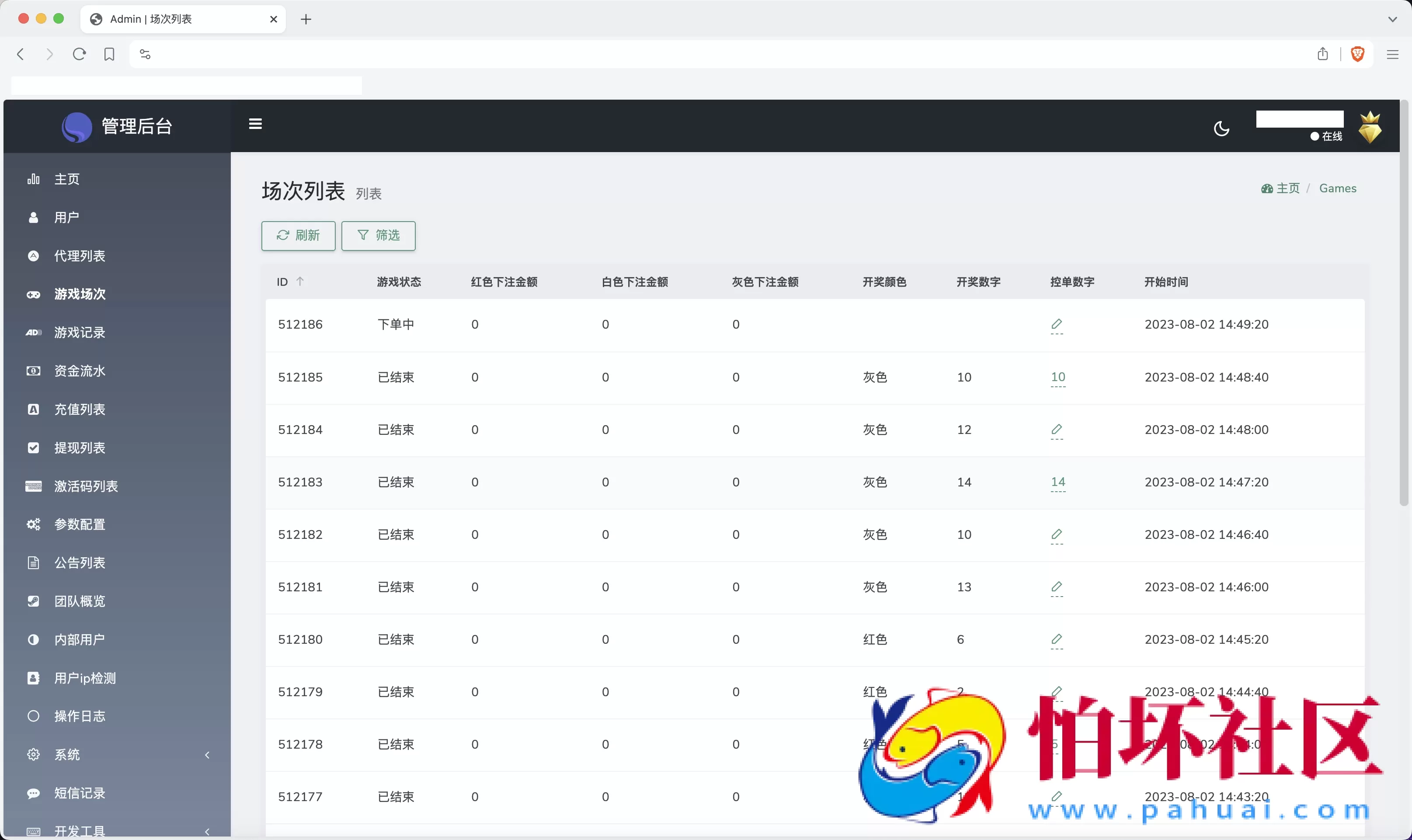Open 参数配置 parameter settings

[80, 524]
